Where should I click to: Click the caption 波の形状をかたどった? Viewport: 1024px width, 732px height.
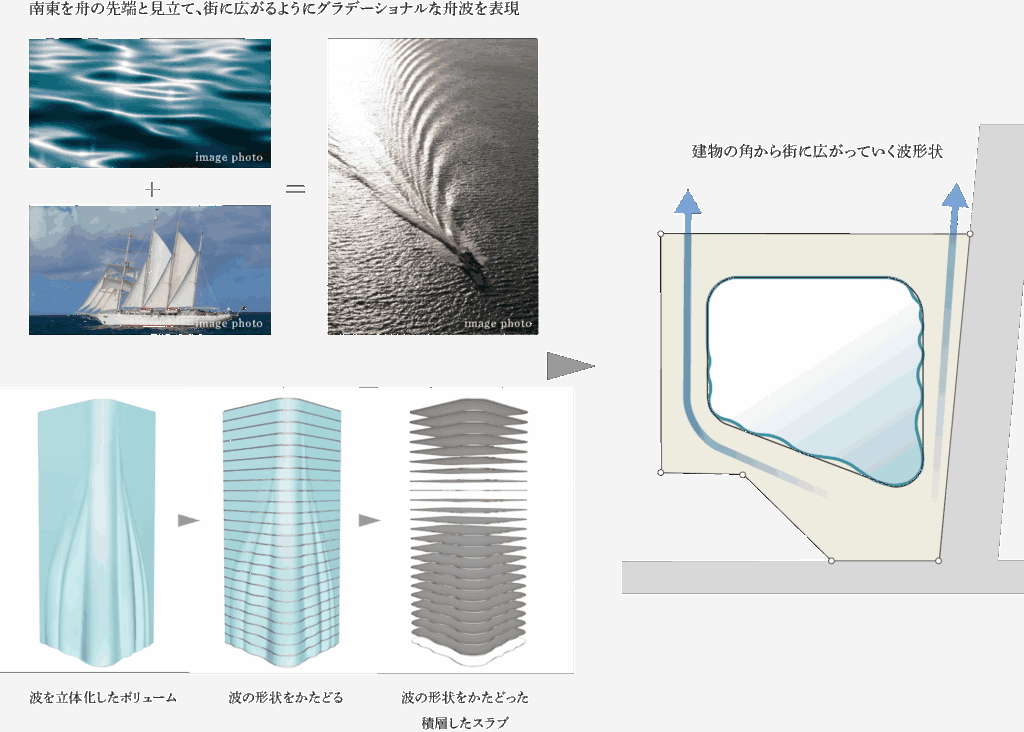pos(465,697)
